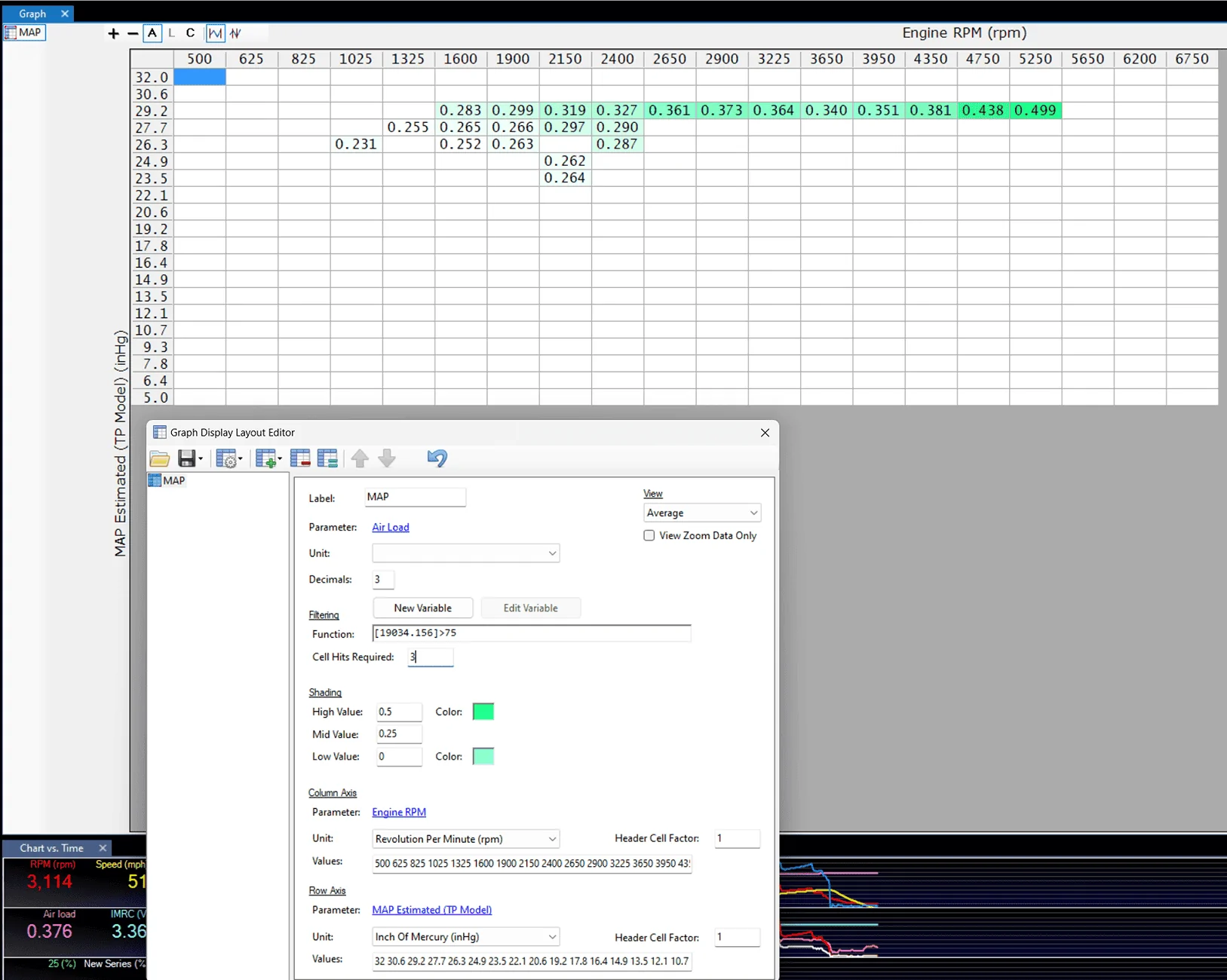Click the Row Axis Values field
1227x980 pixels.
(x=532, y=961)
